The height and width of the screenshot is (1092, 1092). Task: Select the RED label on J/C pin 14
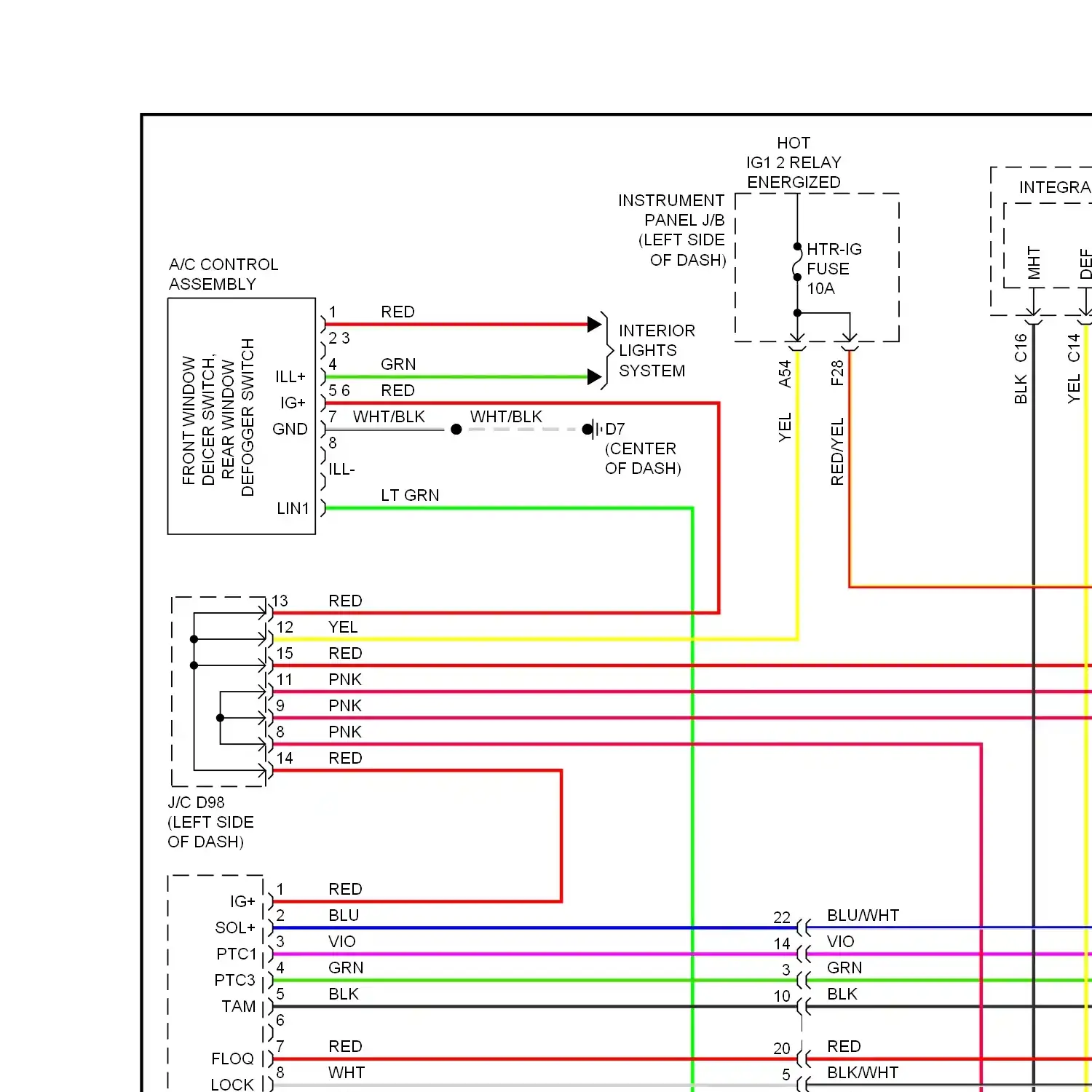coord(345,758)
